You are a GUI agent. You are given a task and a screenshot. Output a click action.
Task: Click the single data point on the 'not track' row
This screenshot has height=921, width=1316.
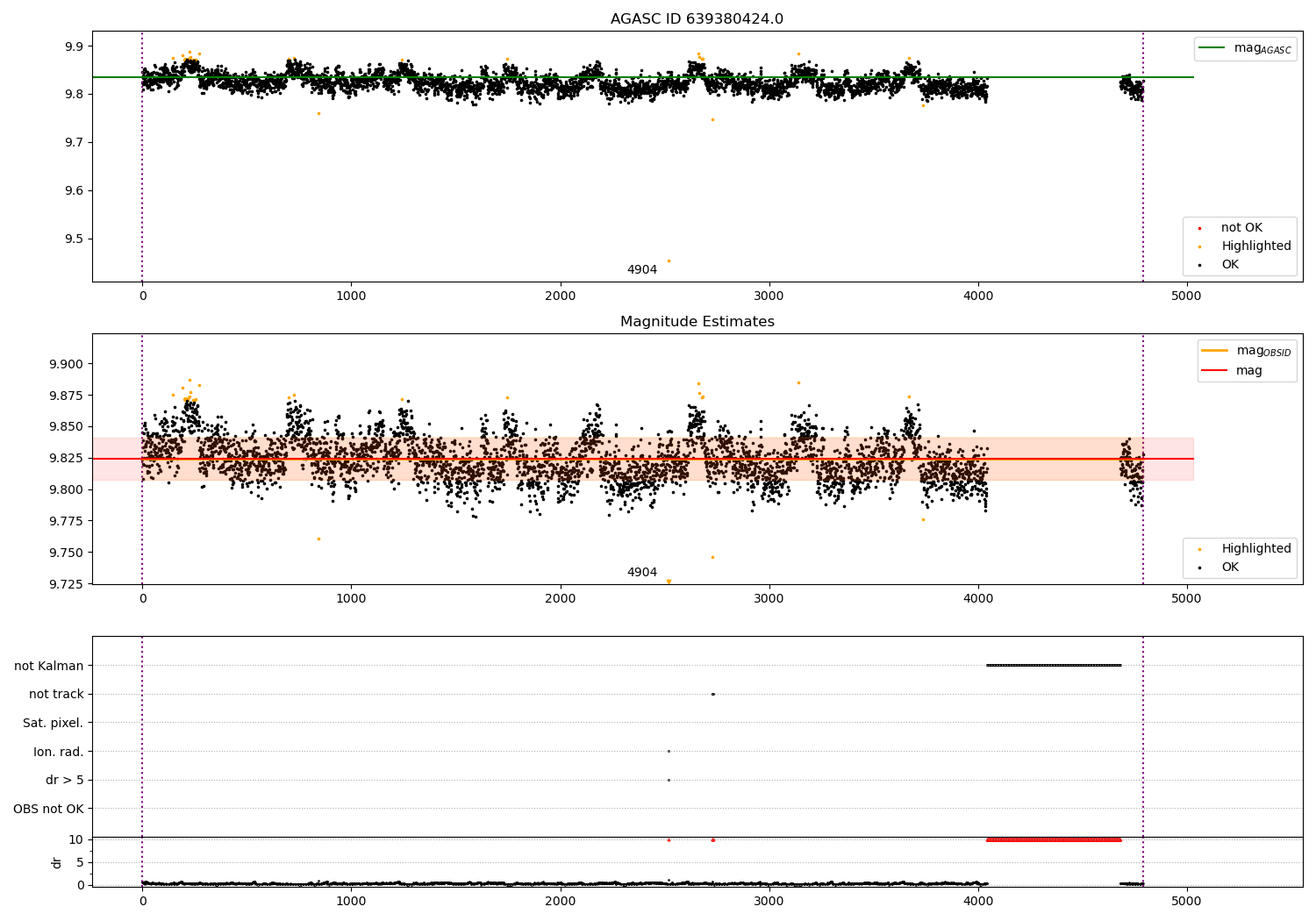click(x=712, y=694)
